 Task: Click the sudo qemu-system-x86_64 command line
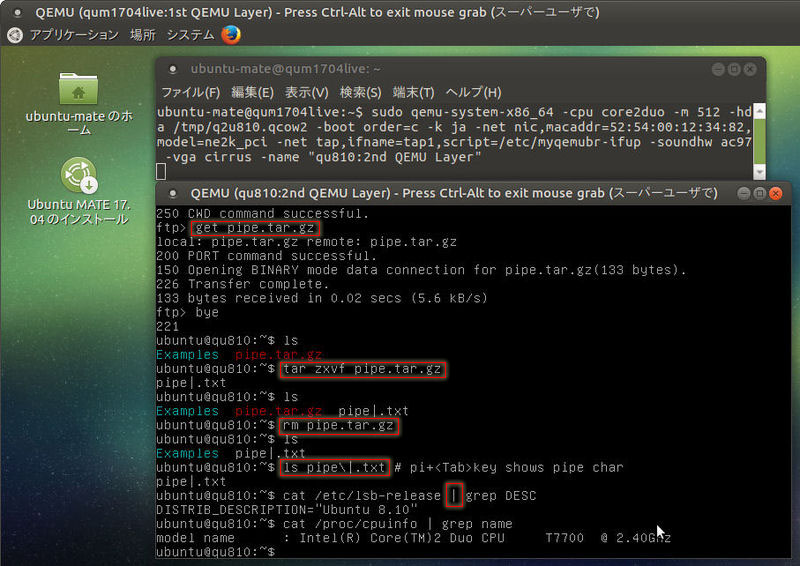click(454, 134)
